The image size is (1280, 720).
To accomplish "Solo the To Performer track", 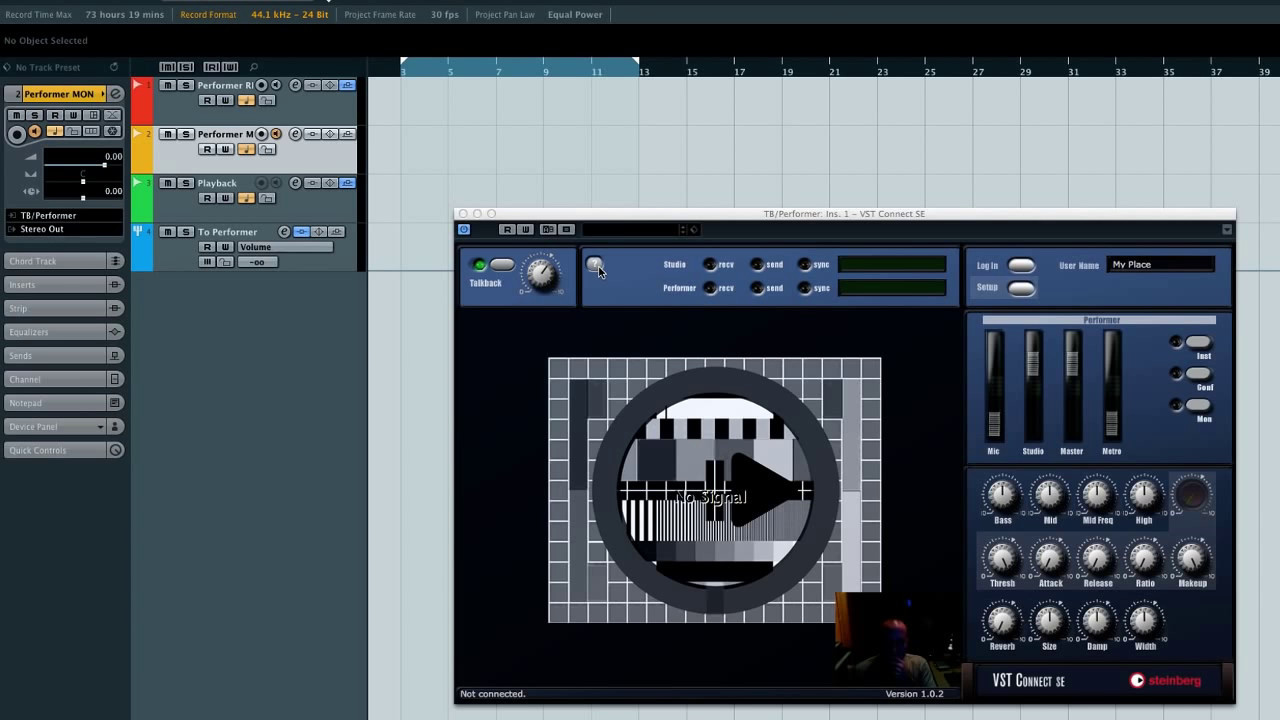I will coord(186,232).
